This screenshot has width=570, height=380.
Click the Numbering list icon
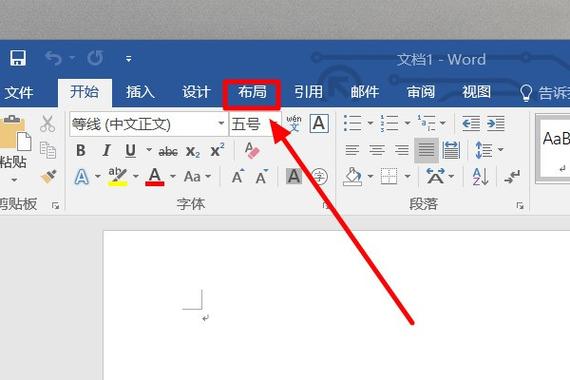[x=389, y=123]
